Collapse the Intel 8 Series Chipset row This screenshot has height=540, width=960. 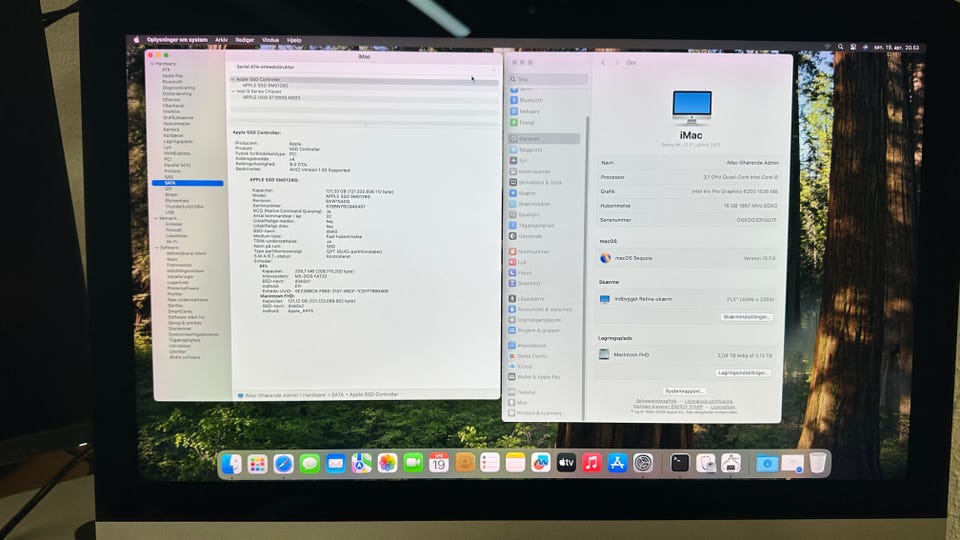[233, 91]
